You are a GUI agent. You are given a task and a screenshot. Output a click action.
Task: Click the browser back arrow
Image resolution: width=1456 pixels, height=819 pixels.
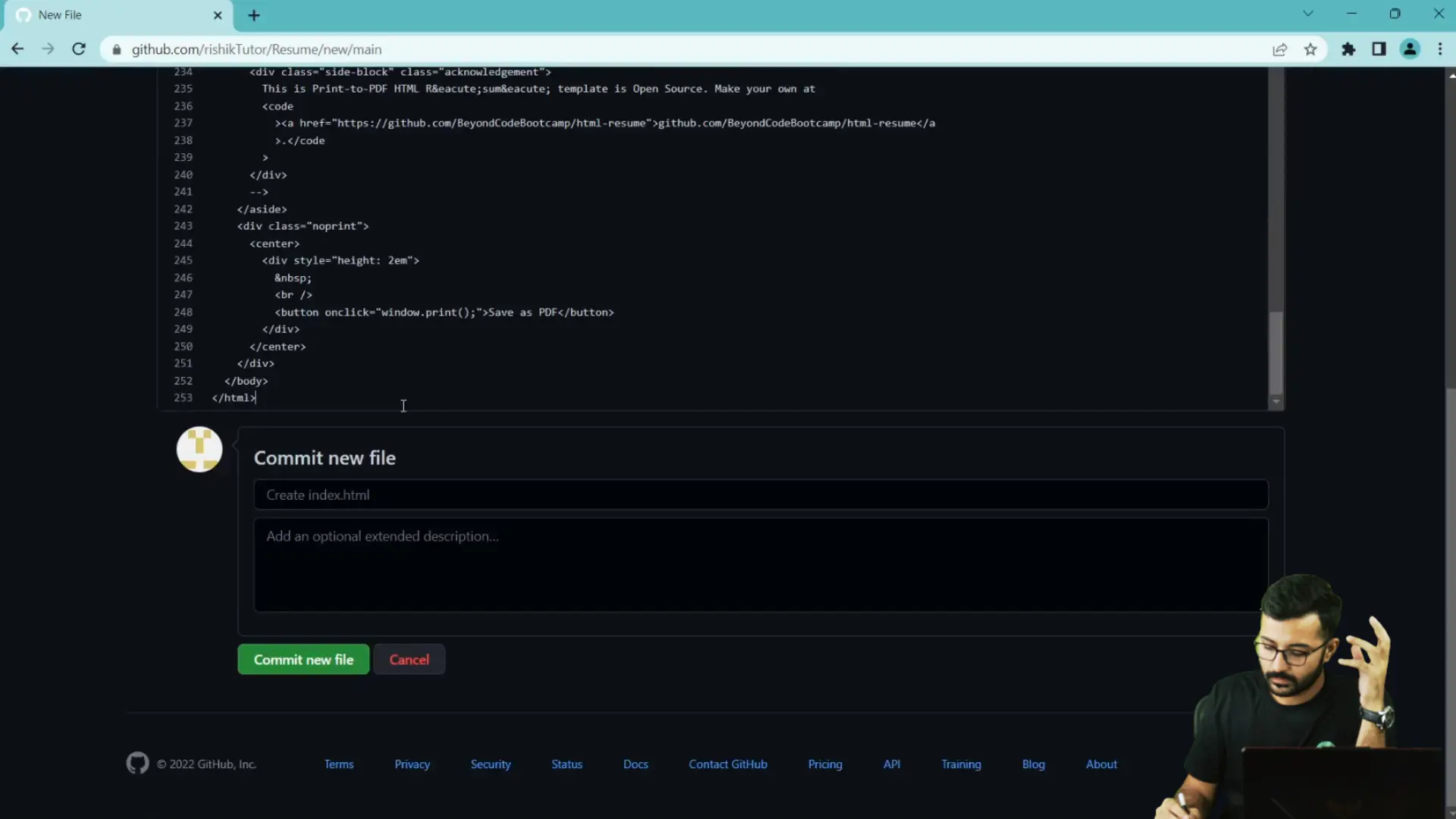click(x=17, y=49)
